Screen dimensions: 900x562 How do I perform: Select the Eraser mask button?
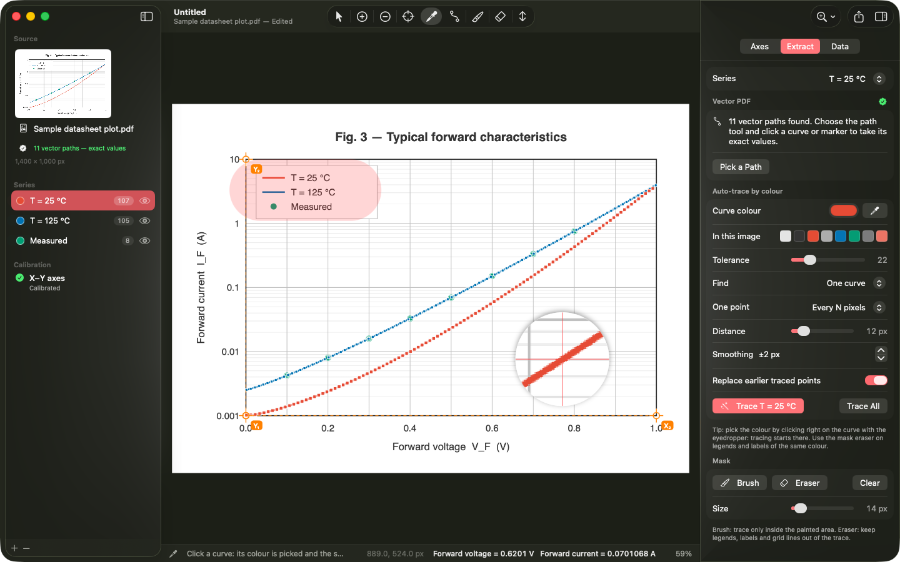coord(800,483)
